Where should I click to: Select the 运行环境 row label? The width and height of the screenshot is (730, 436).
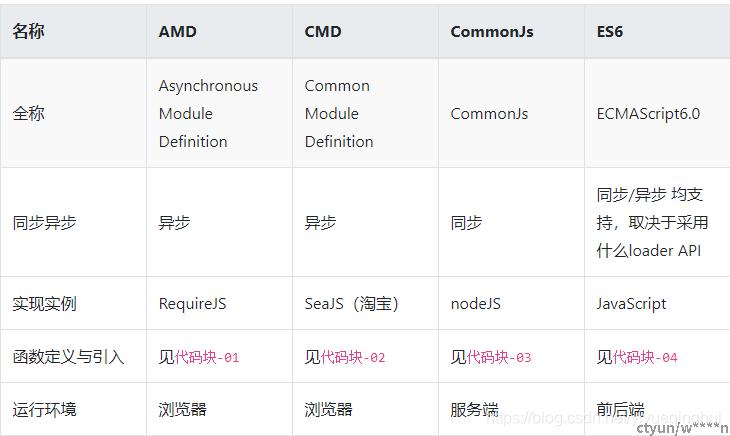tap(44, 409)
